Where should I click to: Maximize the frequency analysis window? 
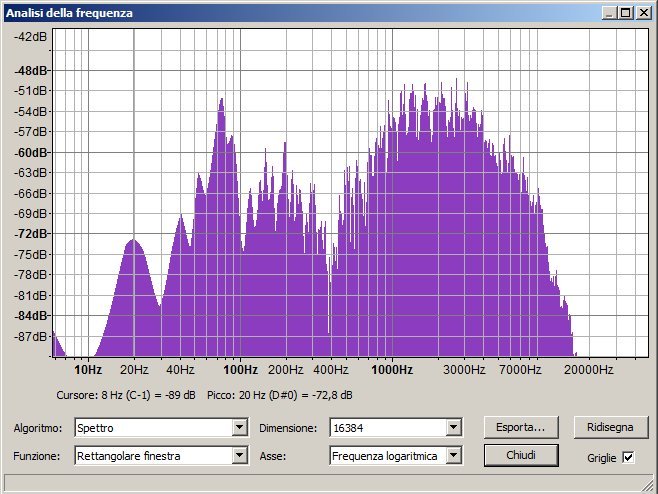tap(626, 13)
